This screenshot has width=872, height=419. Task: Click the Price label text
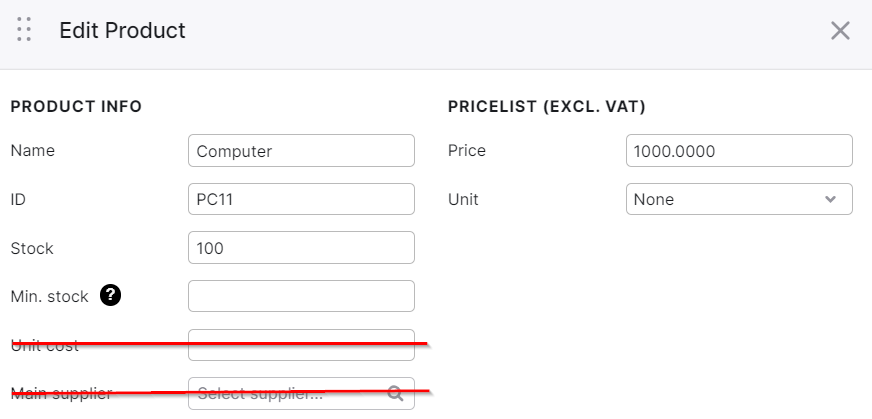[467, 151]
